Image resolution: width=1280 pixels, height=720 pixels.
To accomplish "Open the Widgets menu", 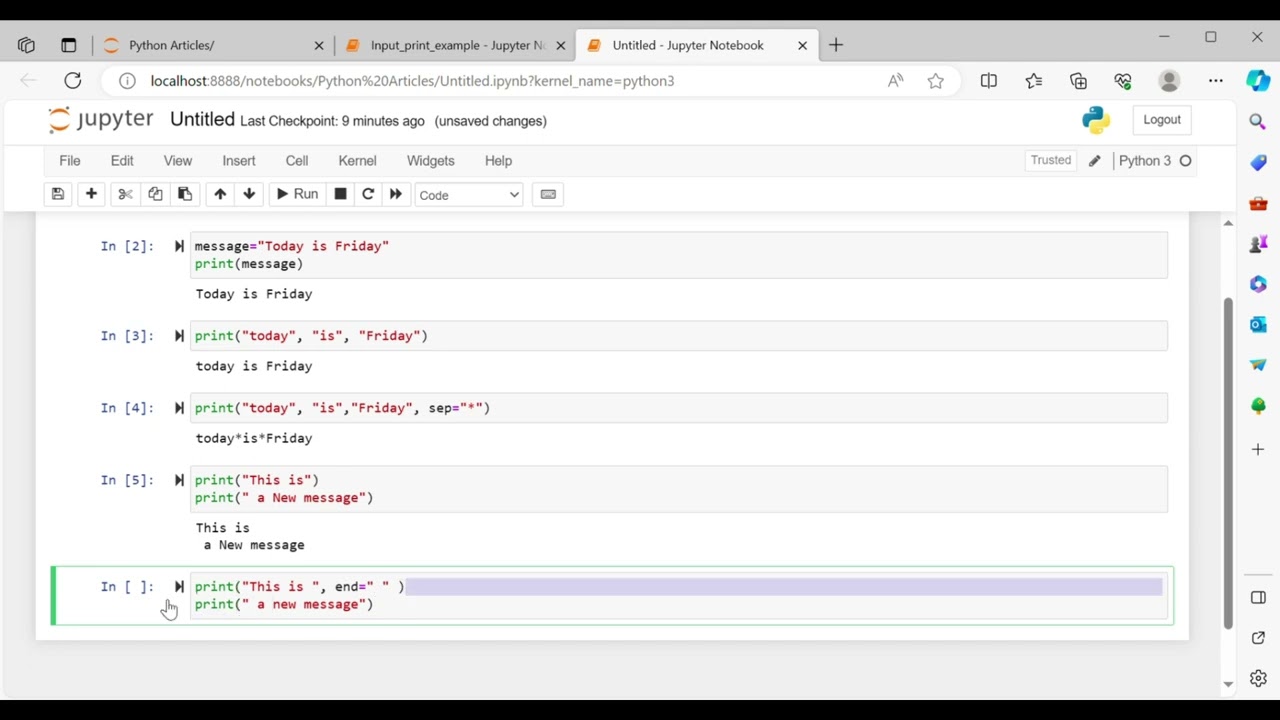I will click(431, 161).
